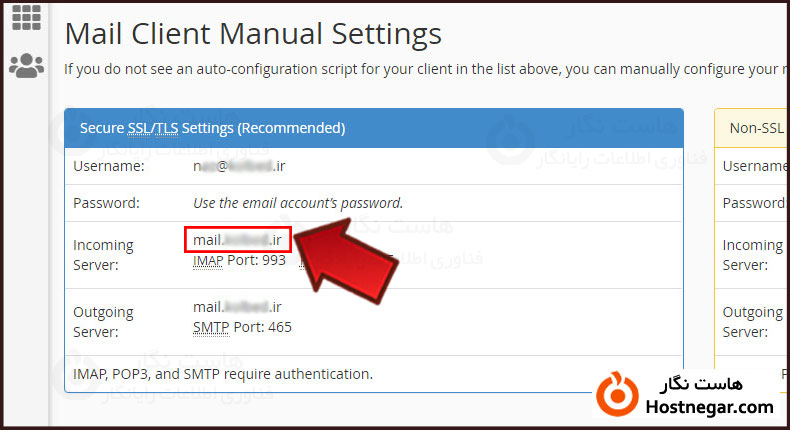The width and height of the screenshot is (790, 430).
Task: Click the Secure SSL/TLS Settings panel header
Action: click(373, 128)
